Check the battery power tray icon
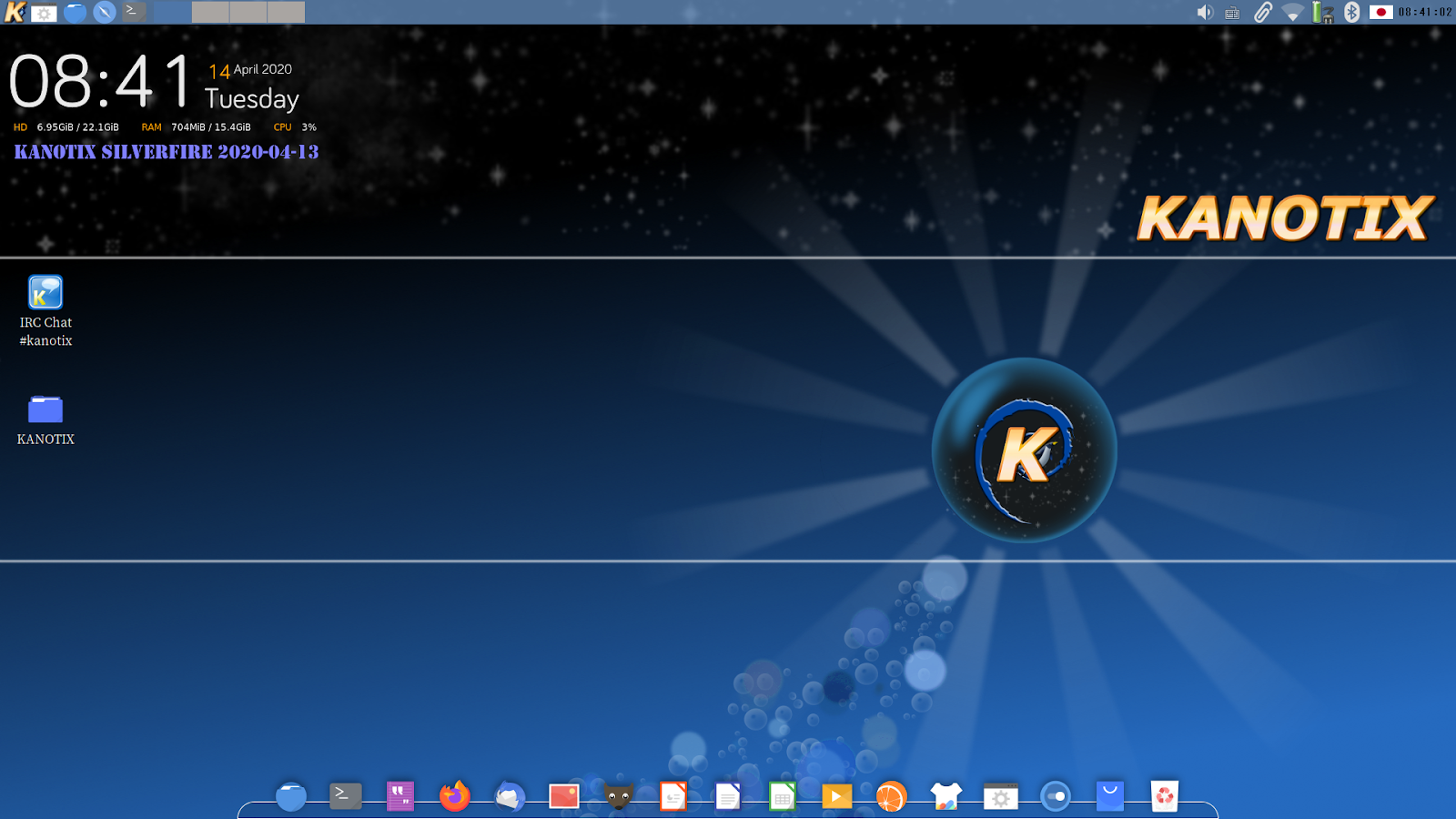This screenshot has width=1456, height=819. tap(1322, 12)
